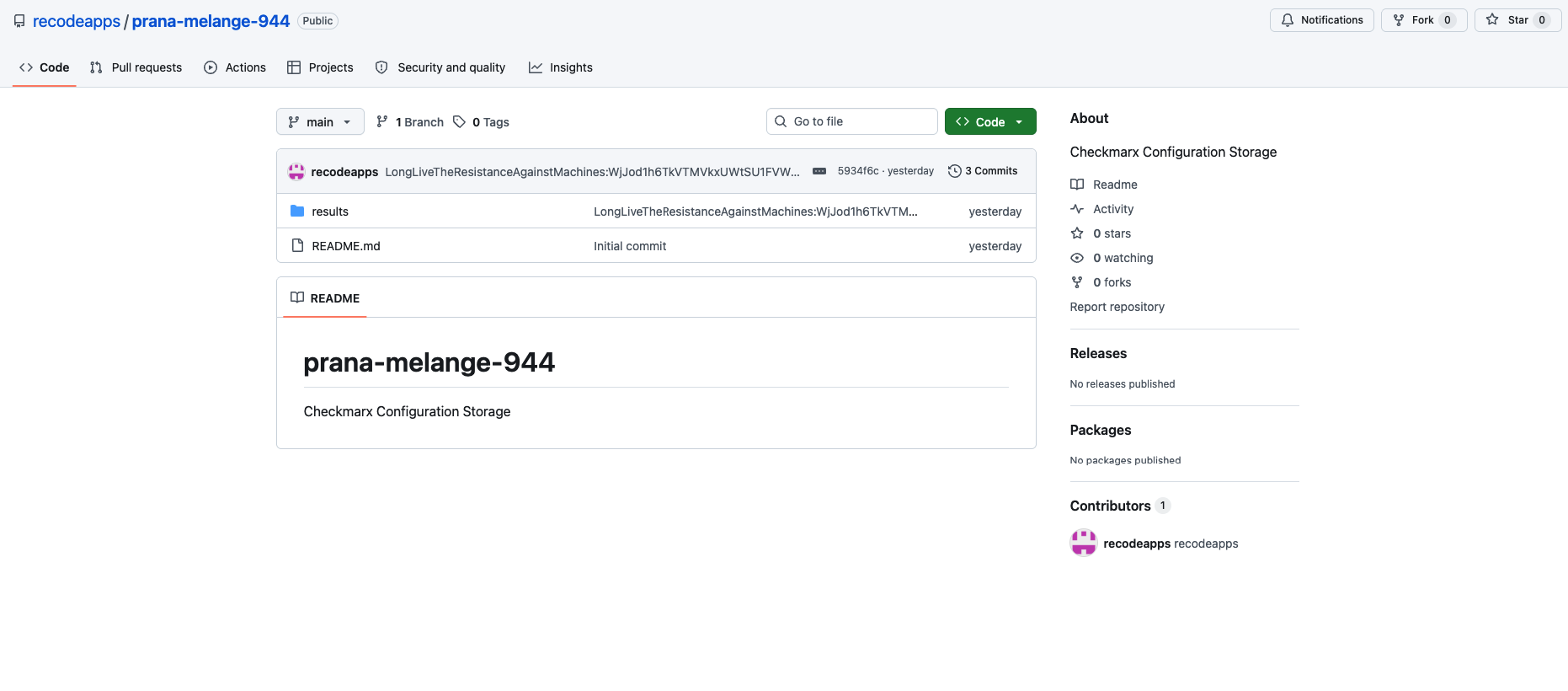The height and width of the screenshot is (691, 1568).
Task: Expand the green Code dropdown
Action: pyautogui.click(x=989, y=122)
